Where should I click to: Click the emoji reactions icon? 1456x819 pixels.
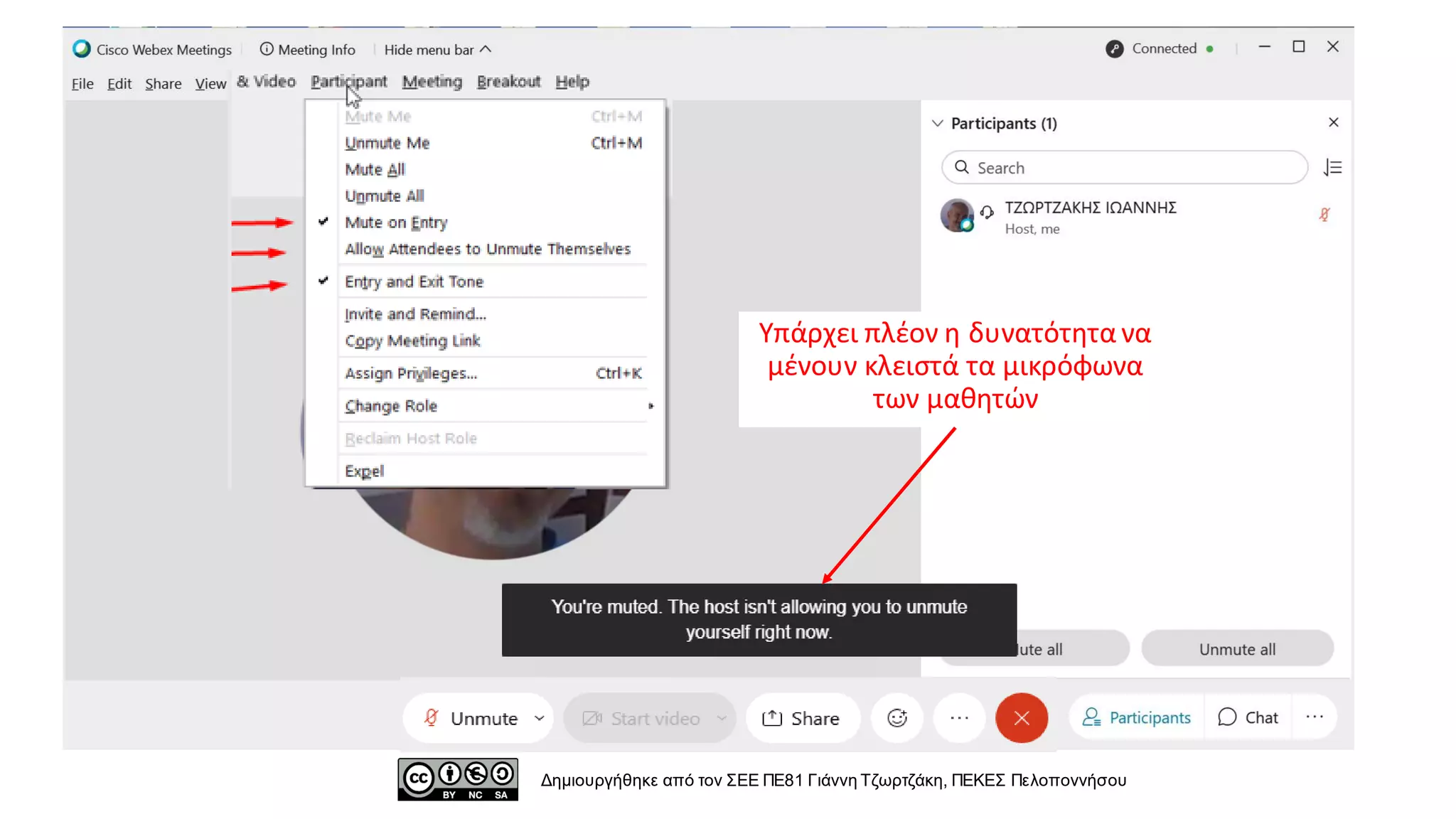click(x=896, y=718)
